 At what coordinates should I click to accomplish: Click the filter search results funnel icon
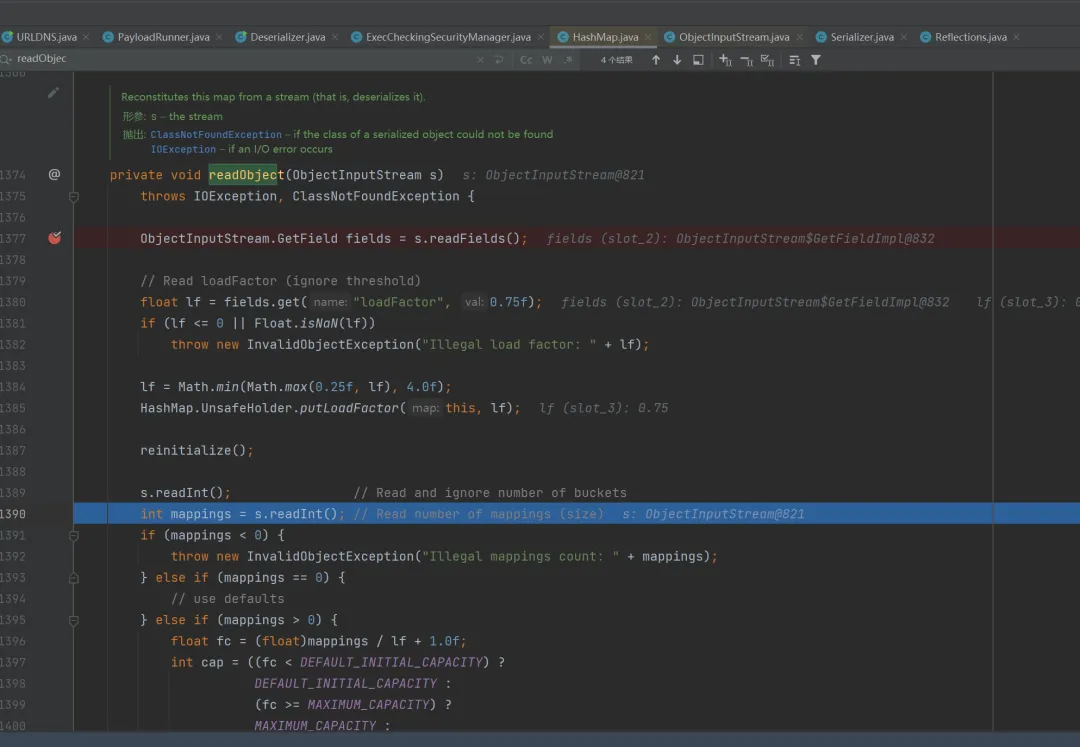[816, 60]
